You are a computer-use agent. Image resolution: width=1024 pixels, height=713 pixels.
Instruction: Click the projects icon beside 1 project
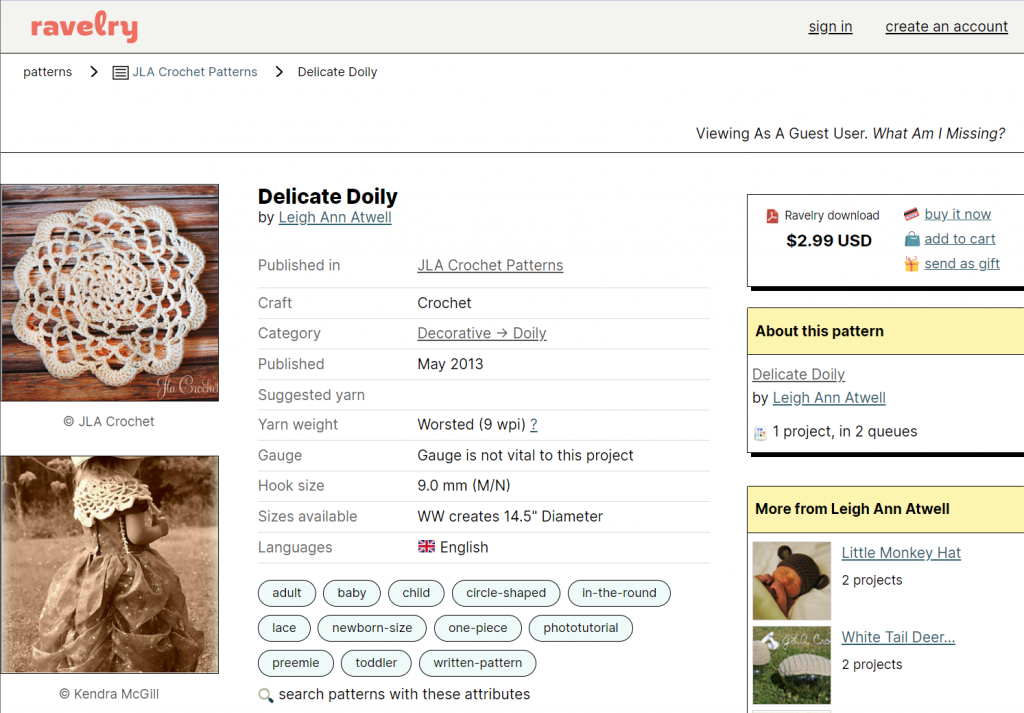[761, 432]
